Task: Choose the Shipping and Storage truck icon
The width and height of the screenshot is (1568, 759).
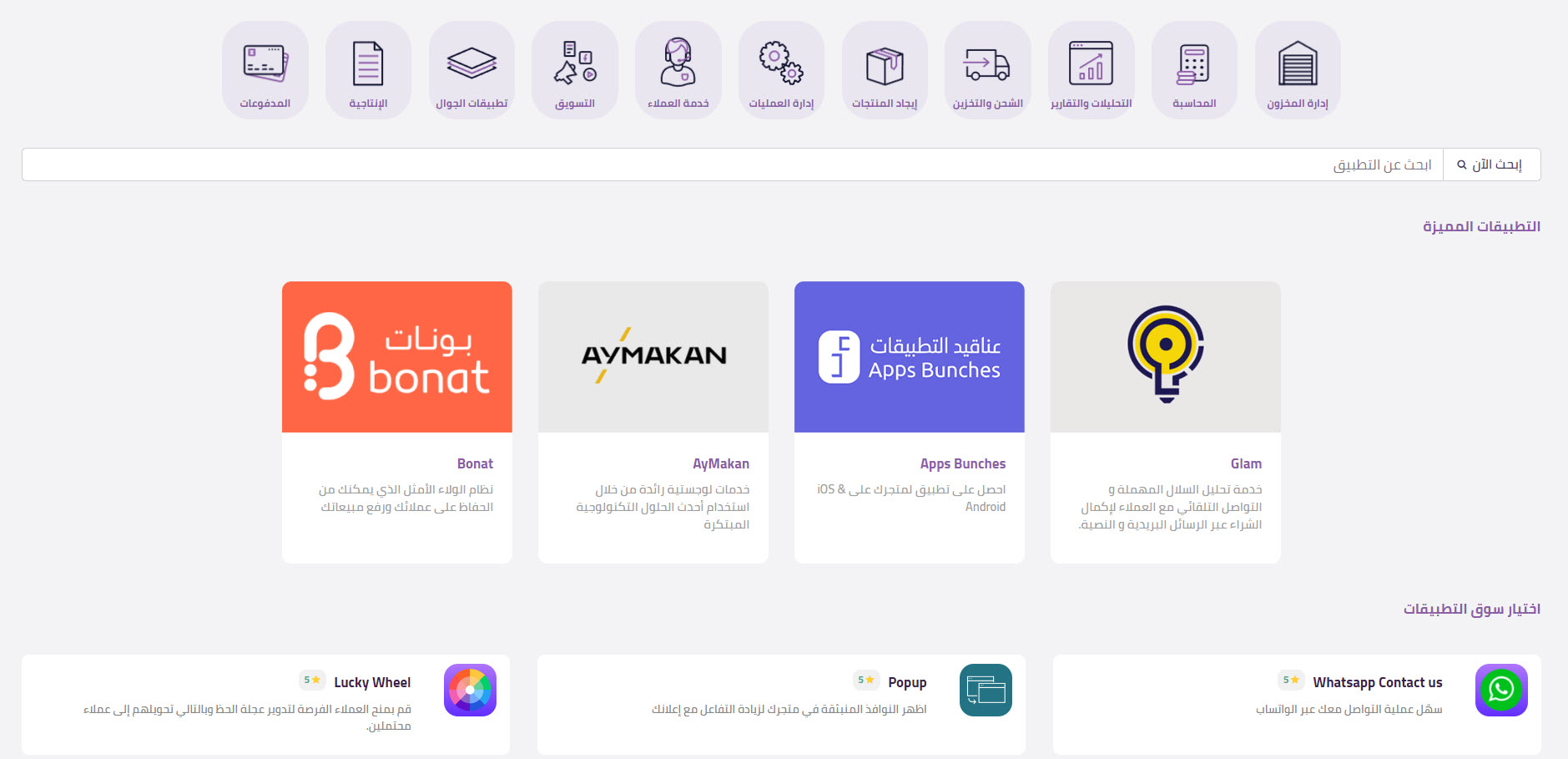Action: click(987, 65)
